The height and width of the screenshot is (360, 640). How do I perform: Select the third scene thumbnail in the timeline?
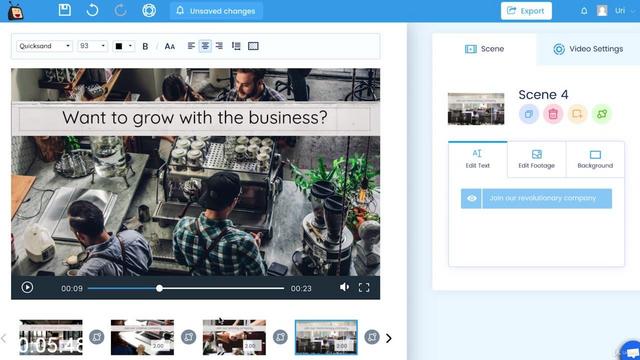[x=234, y=337]
